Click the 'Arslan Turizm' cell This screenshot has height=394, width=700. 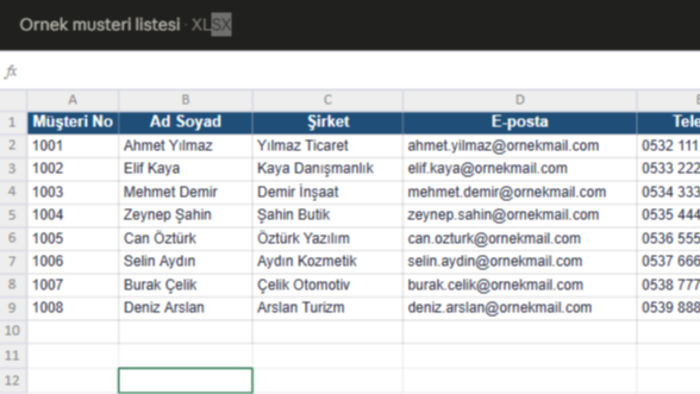(328, 308)
